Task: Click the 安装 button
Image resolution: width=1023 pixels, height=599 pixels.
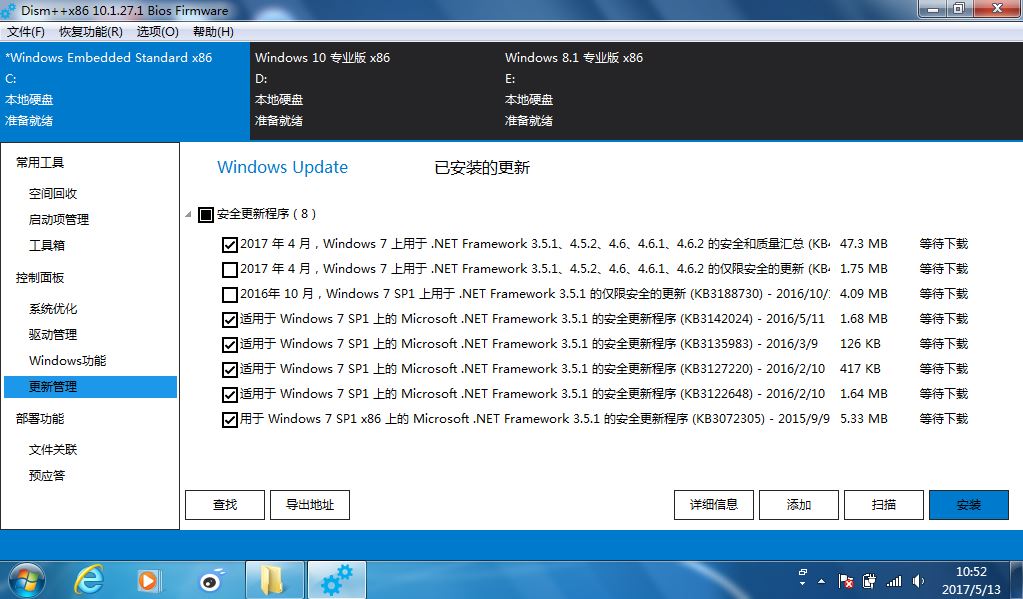Action: pyautogui.click(x=969, y=505)
